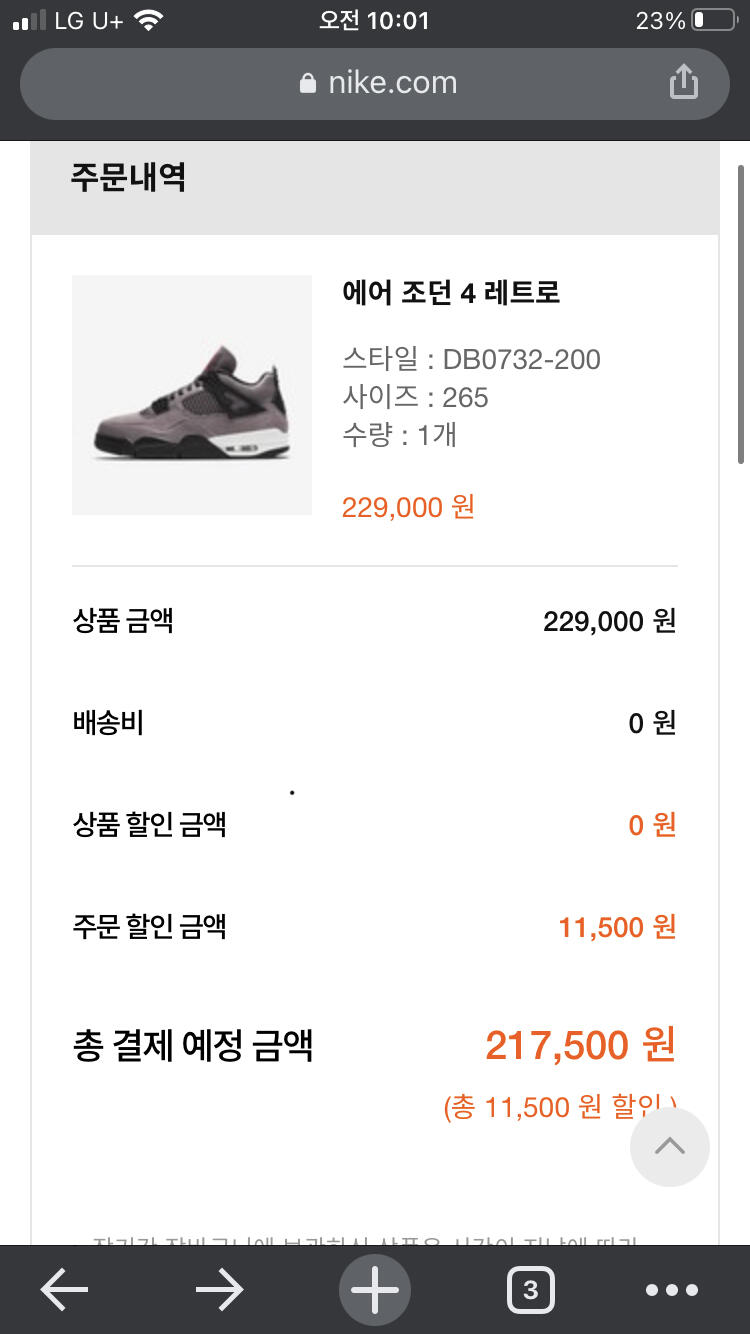
Task: Tap the Wi-Fi icon in status bar
Action: pos(148,21)
